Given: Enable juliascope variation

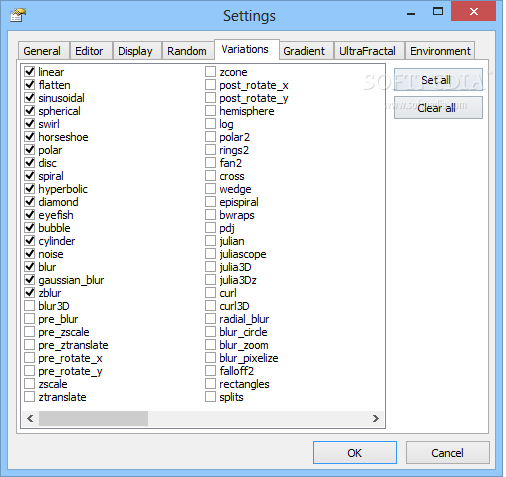Looking at the screenshot, I should pos(210,253).
